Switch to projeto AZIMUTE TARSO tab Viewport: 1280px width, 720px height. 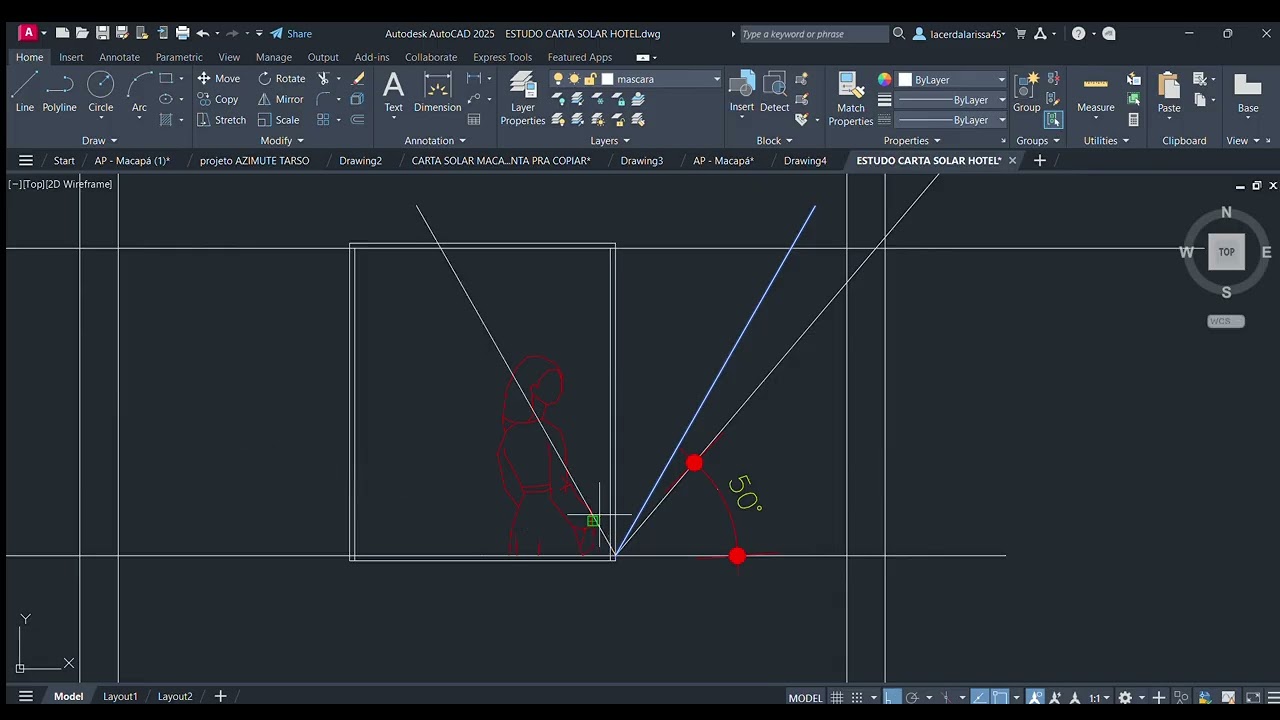tap(254, 160)
